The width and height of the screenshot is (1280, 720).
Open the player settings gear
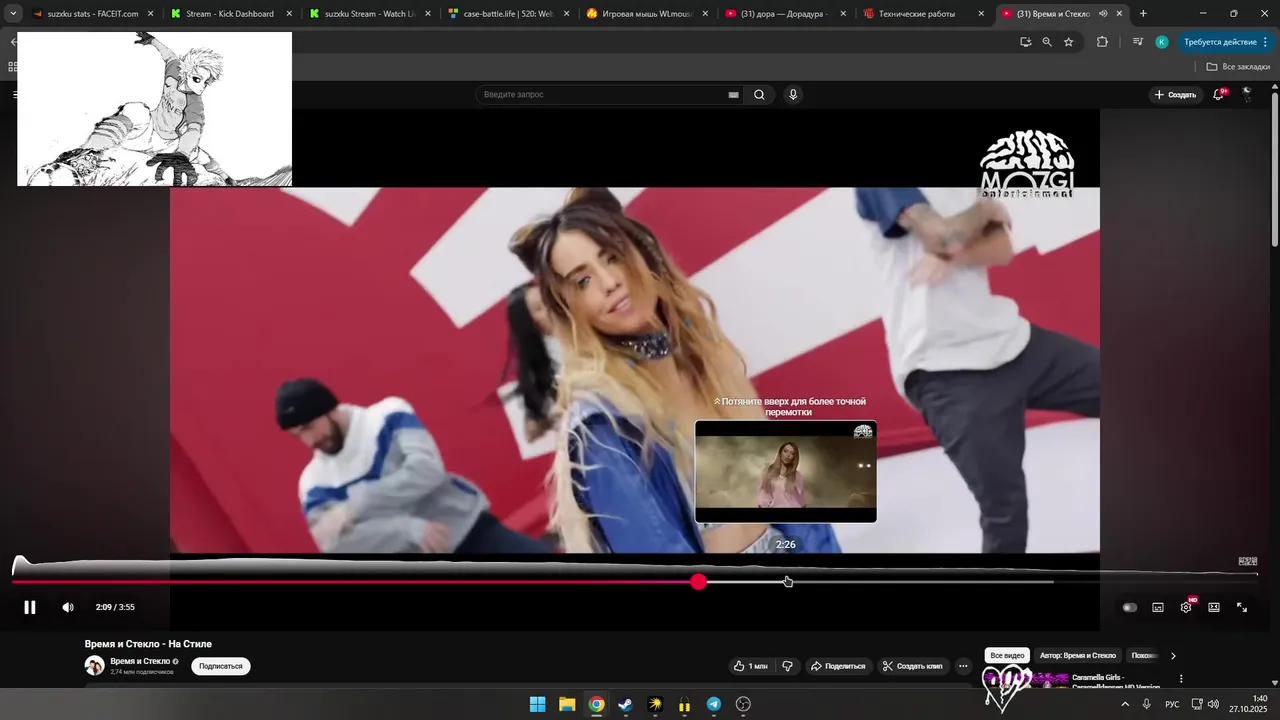click(1186, 607)
